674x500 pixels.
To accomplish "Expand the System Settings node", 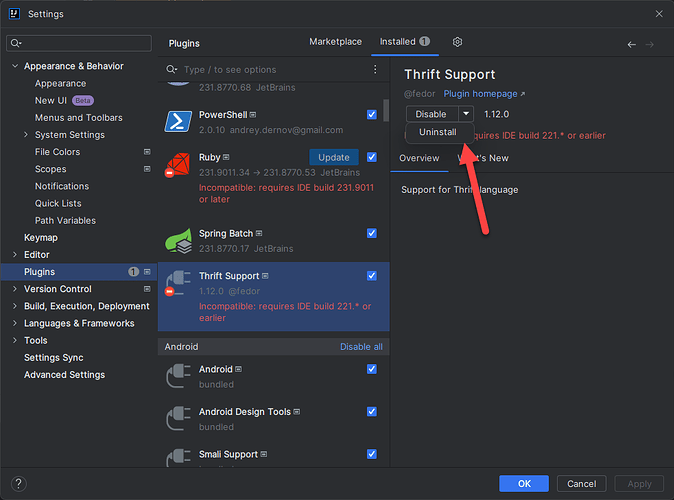I will [26, 135].
